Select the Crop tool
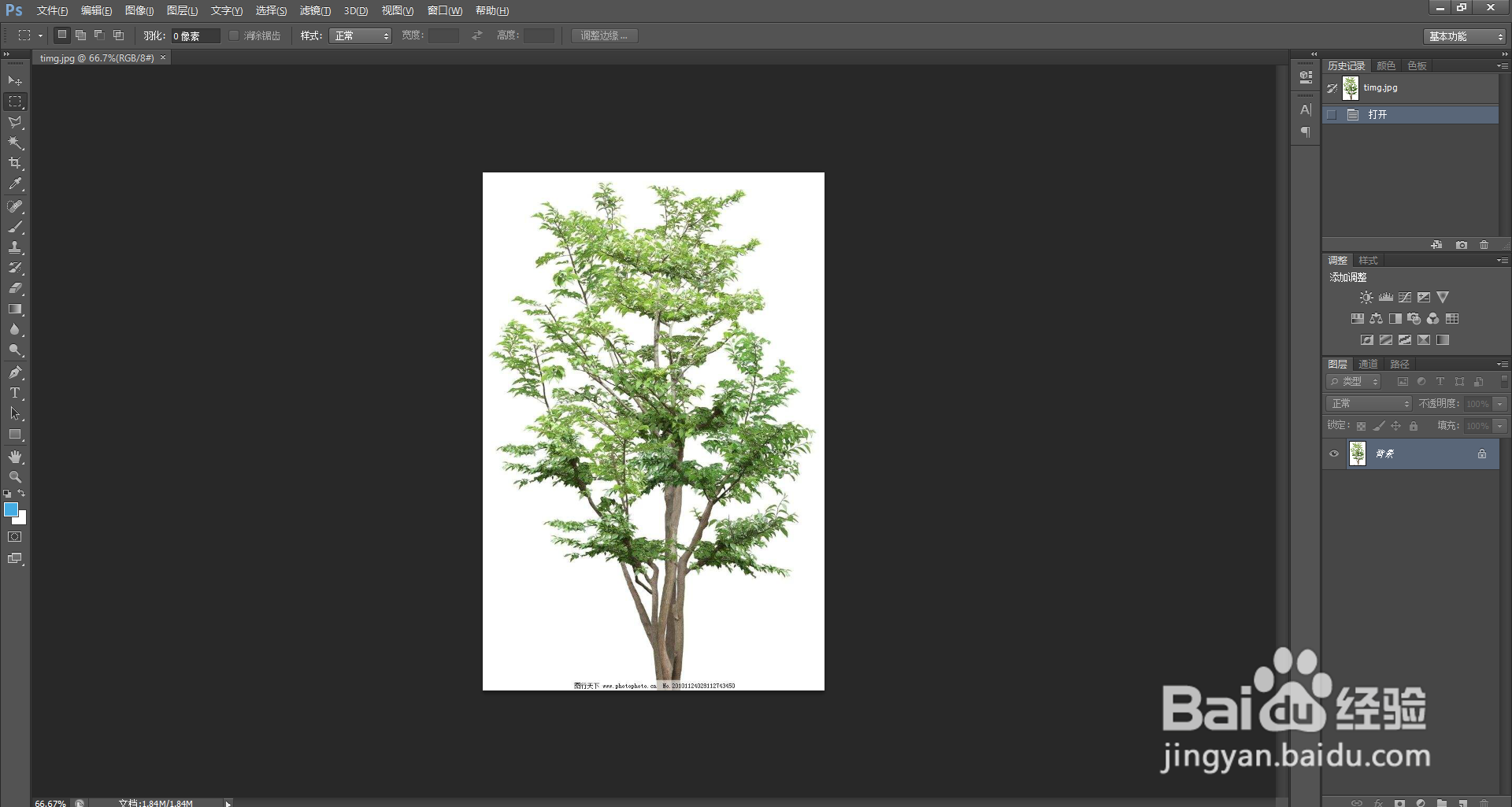The width and height of the screenshot is (1512, 807). 15,163
